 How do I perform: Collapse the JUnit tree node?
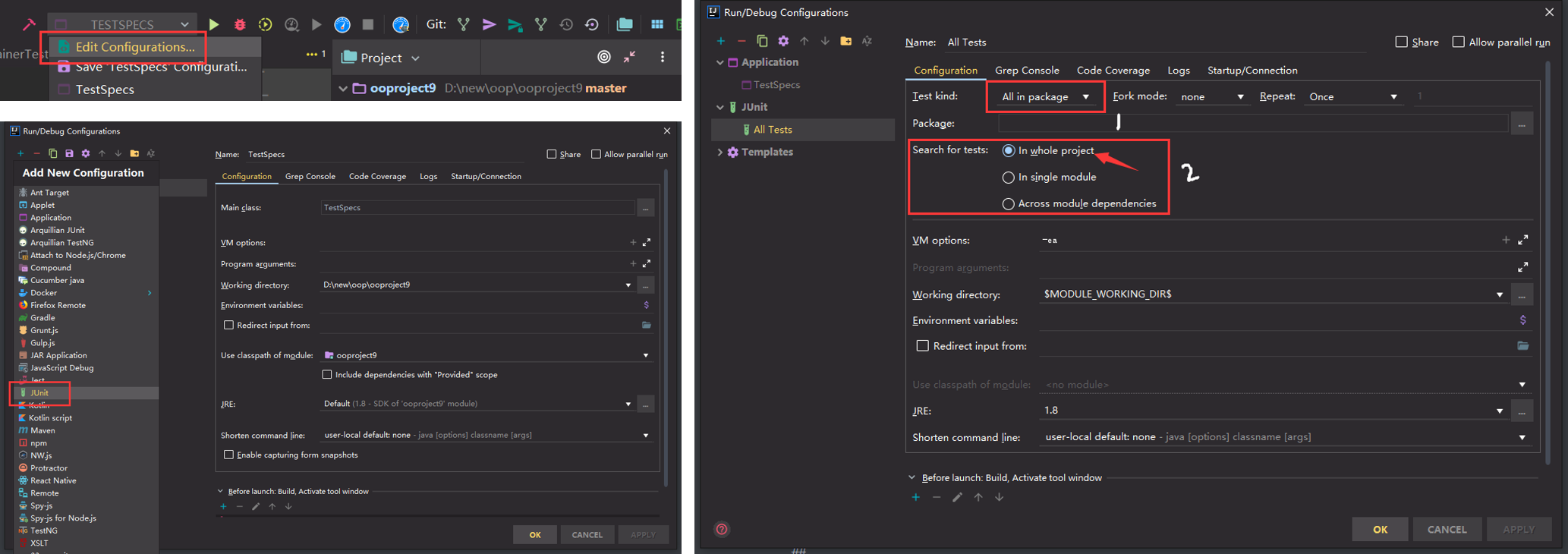720,107
